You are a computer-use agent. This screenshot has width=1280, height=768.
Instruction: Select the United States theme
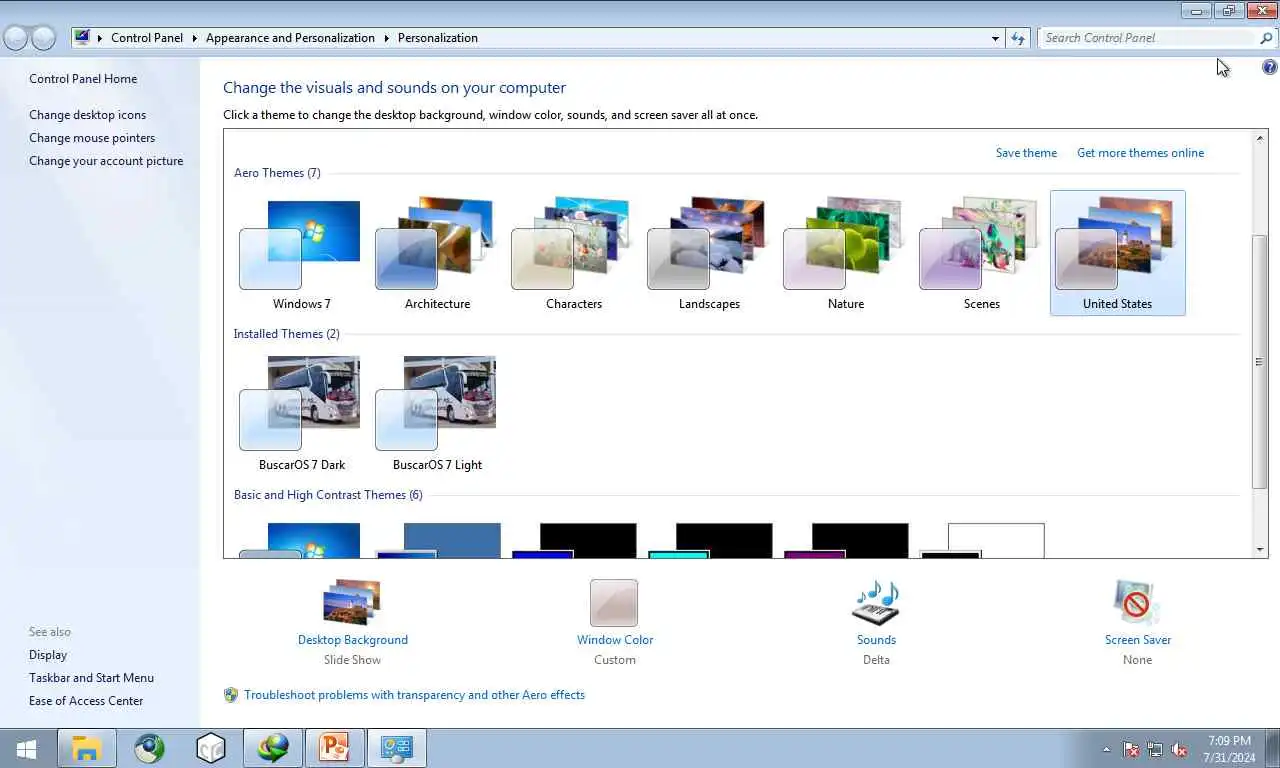tap(1117, 254)
